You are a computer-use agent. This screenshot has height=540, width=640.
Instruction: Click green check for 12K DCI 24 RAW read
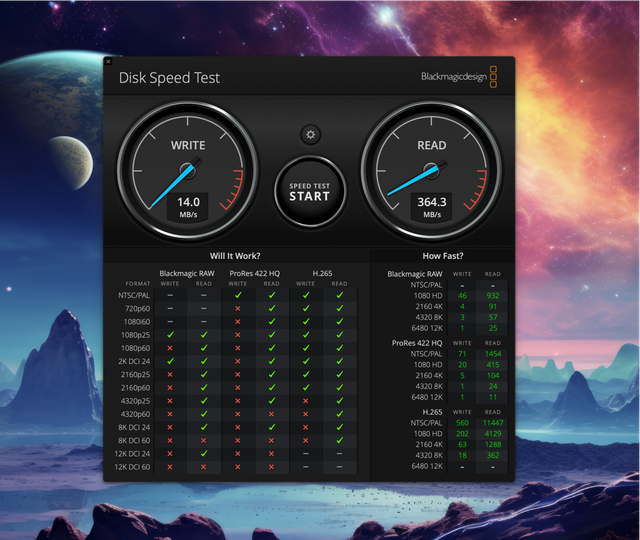coord(204,453)
